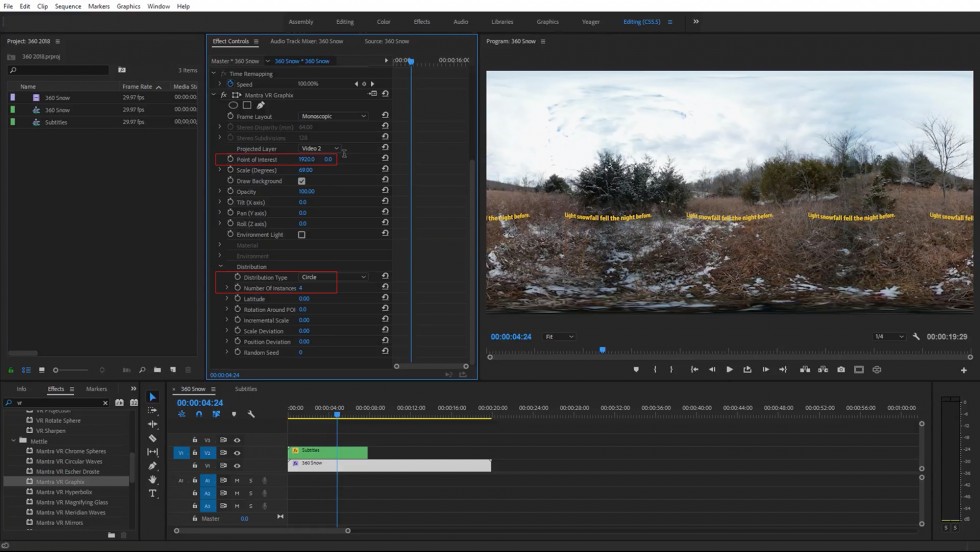Image resolution: width=980 pixels, height=552 pixels.
Task: Select the pen mask tool under Mantra VR Graphix
Action: tap(260, 105)
